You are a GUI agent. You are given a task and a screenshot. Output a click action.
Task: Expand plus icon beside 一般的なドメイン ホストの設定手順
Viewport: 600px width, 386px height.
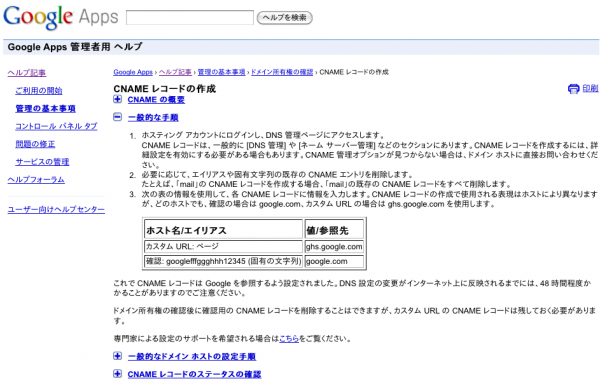click(x=117, y=356)
